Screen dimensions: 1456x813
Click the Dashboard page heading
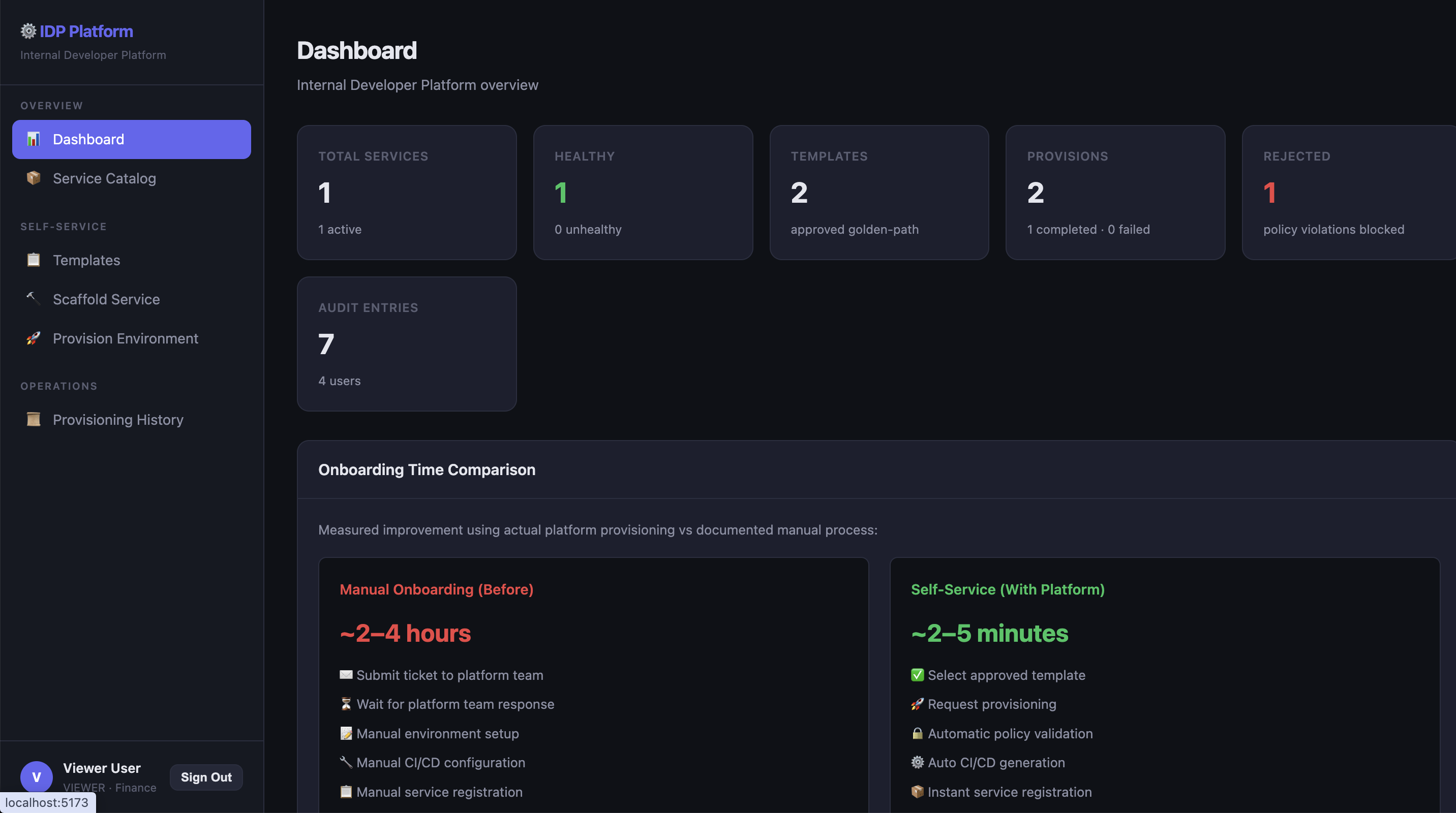tap(357, 51)
